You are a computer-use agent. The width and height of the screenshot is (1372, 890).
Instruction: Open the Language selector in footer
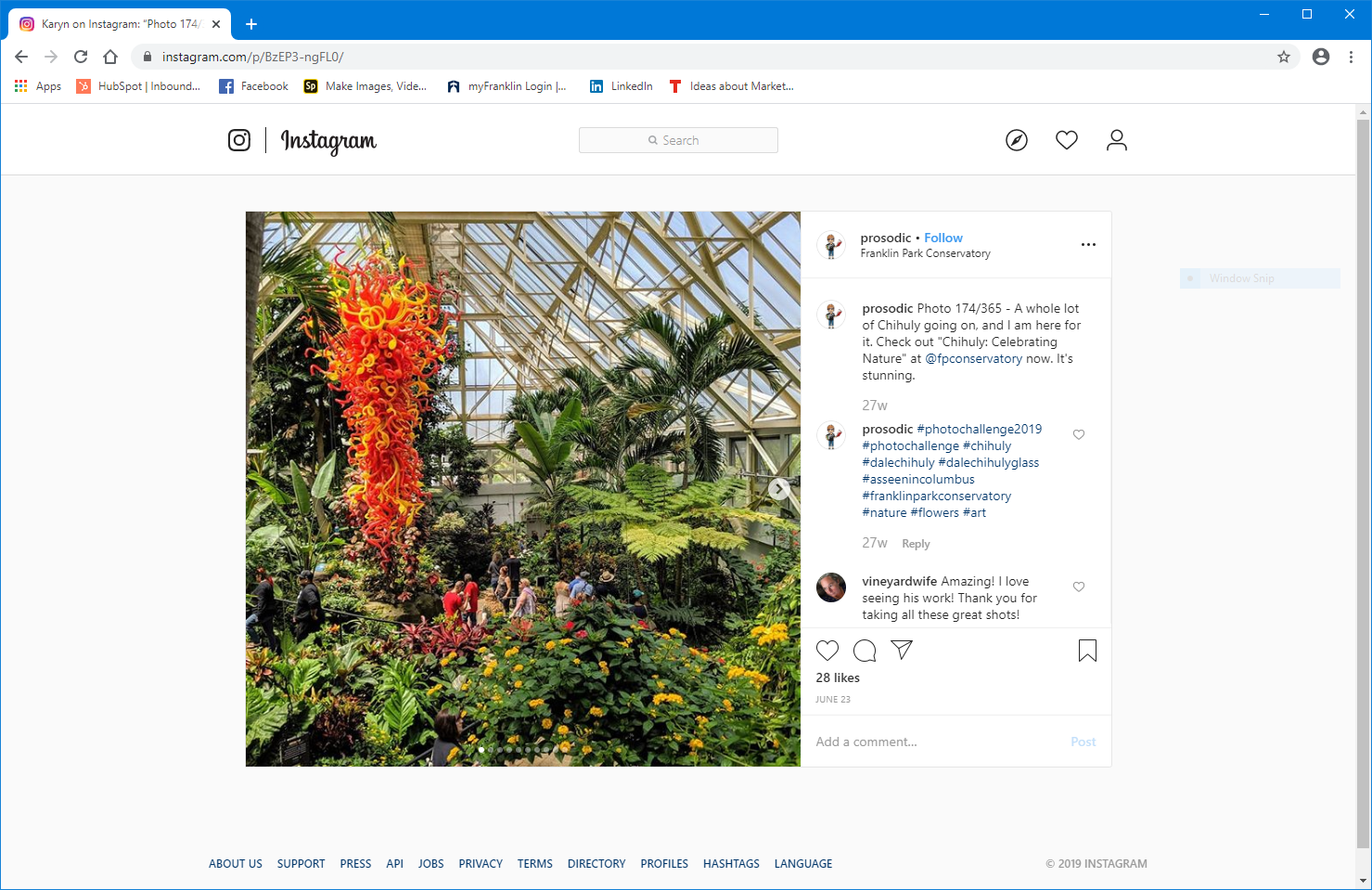(803, 864)
